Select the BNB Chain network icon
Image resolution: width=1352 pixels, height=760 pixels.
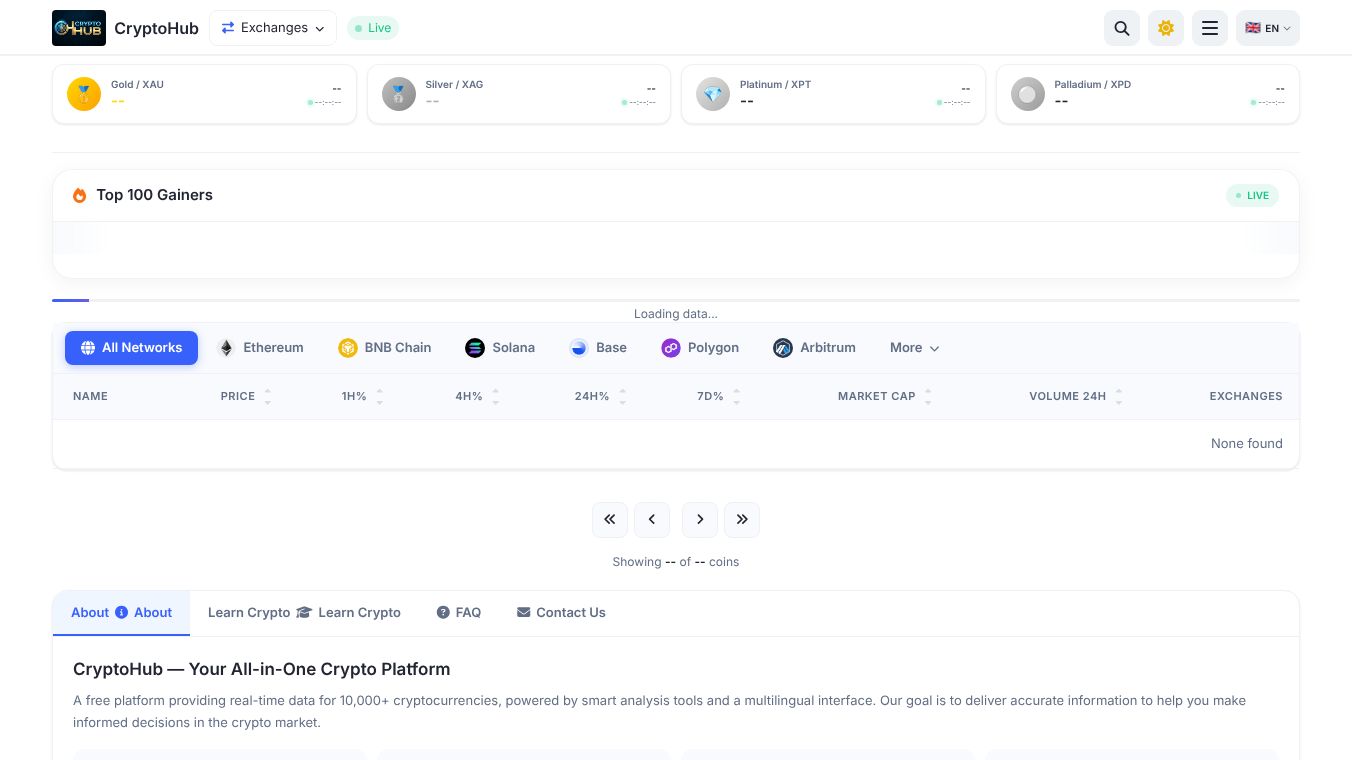click(x=348, y=347)
